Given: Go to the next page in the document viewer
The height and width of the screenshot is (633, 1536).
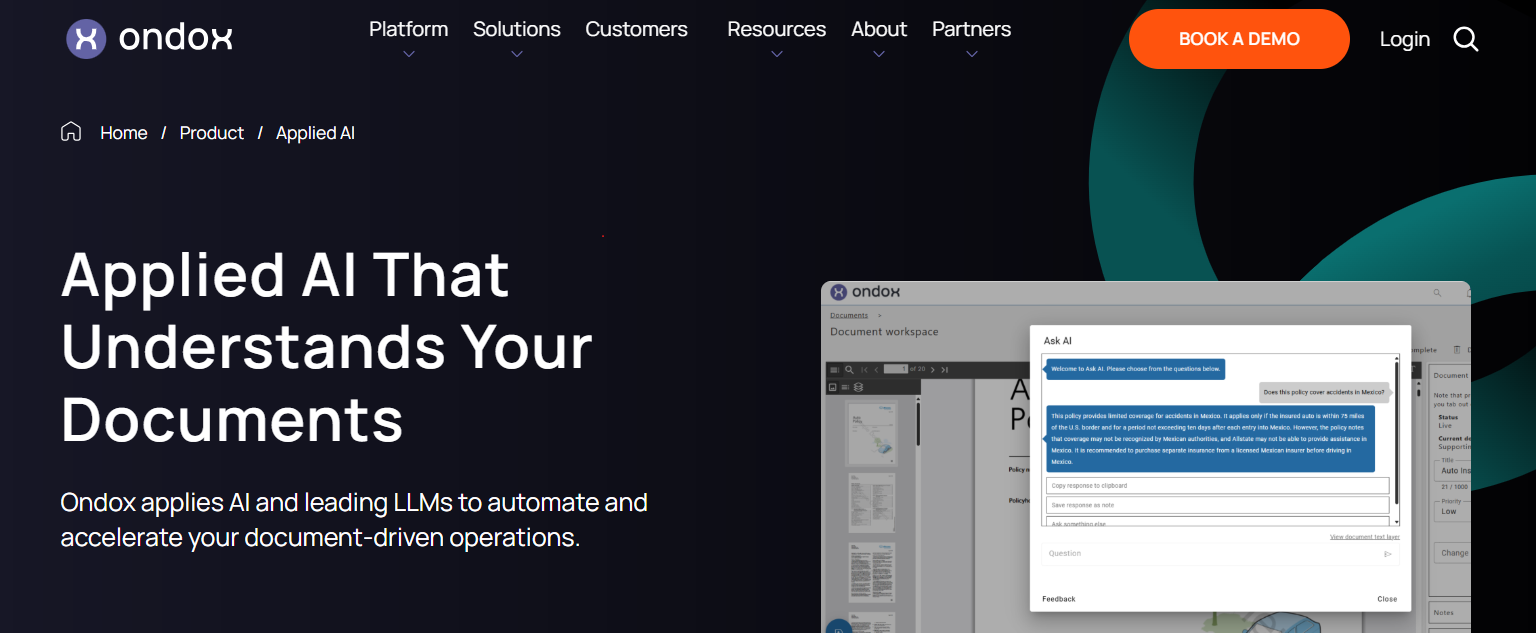Looking at the screenshot, I should click(x=932, y=370).
